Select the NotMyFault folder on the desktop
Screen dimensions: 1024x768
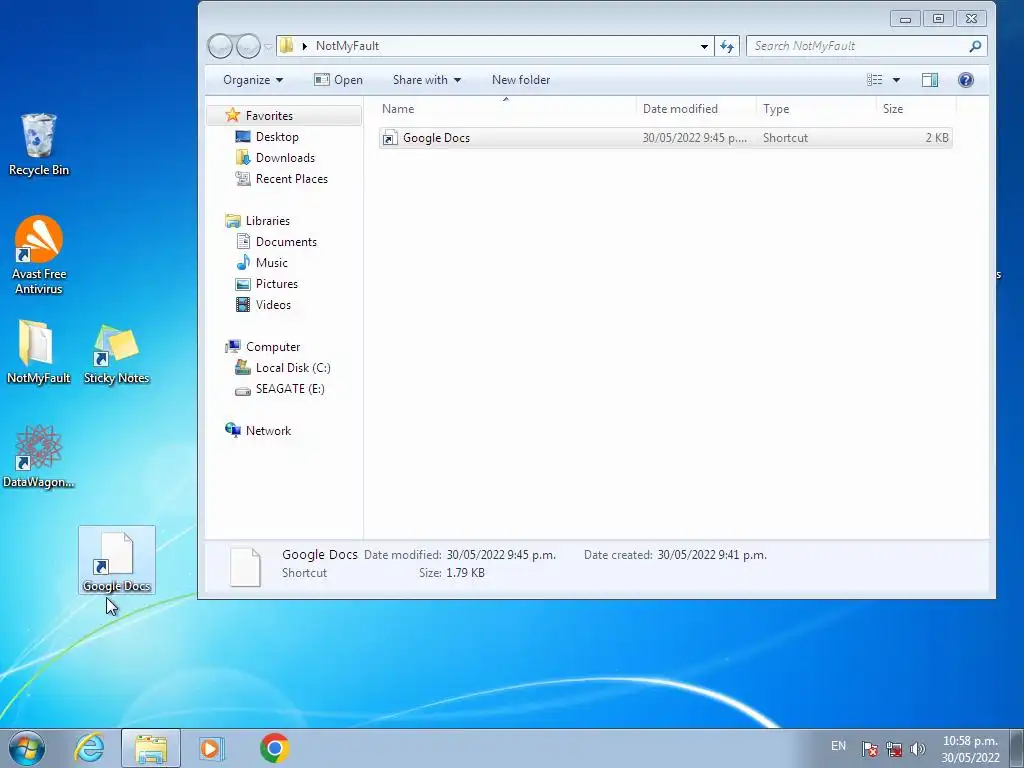[x=38, y=352]
